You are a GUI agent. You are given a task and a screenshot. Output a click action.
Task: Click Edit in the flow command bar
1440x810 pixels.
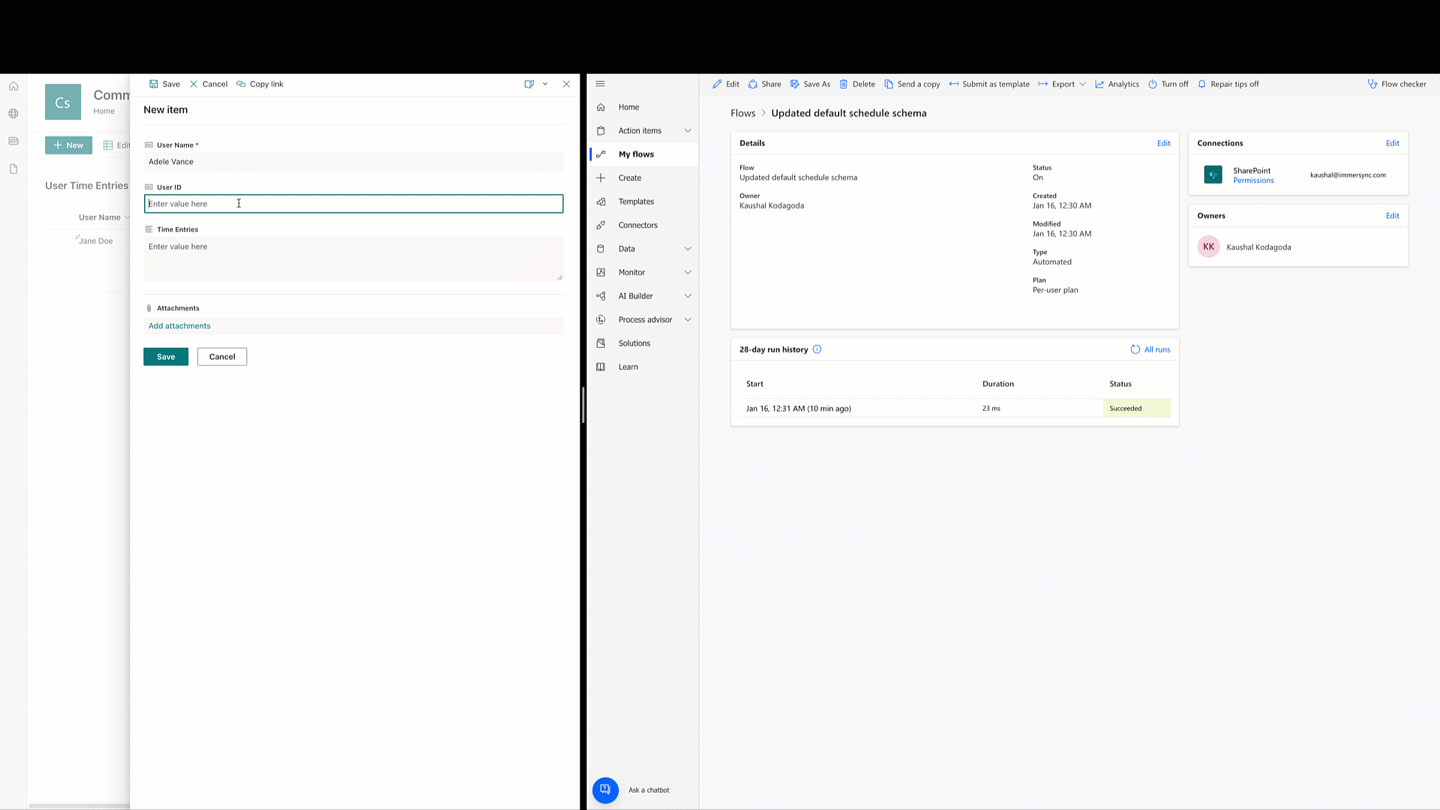726,84
